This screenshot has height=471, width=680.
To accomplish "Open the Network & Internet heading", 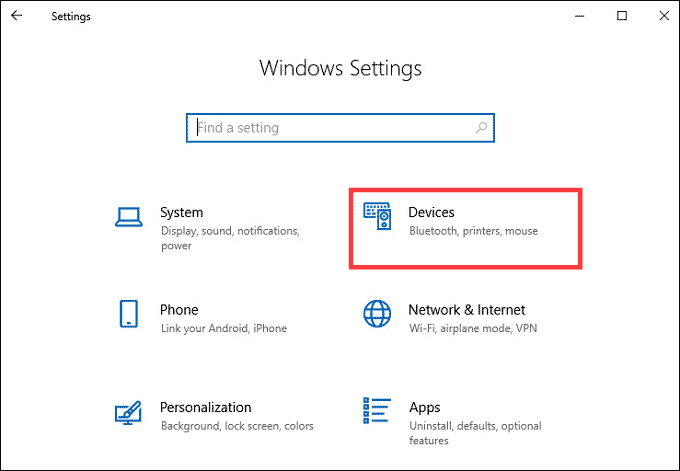I will (467, 310).
